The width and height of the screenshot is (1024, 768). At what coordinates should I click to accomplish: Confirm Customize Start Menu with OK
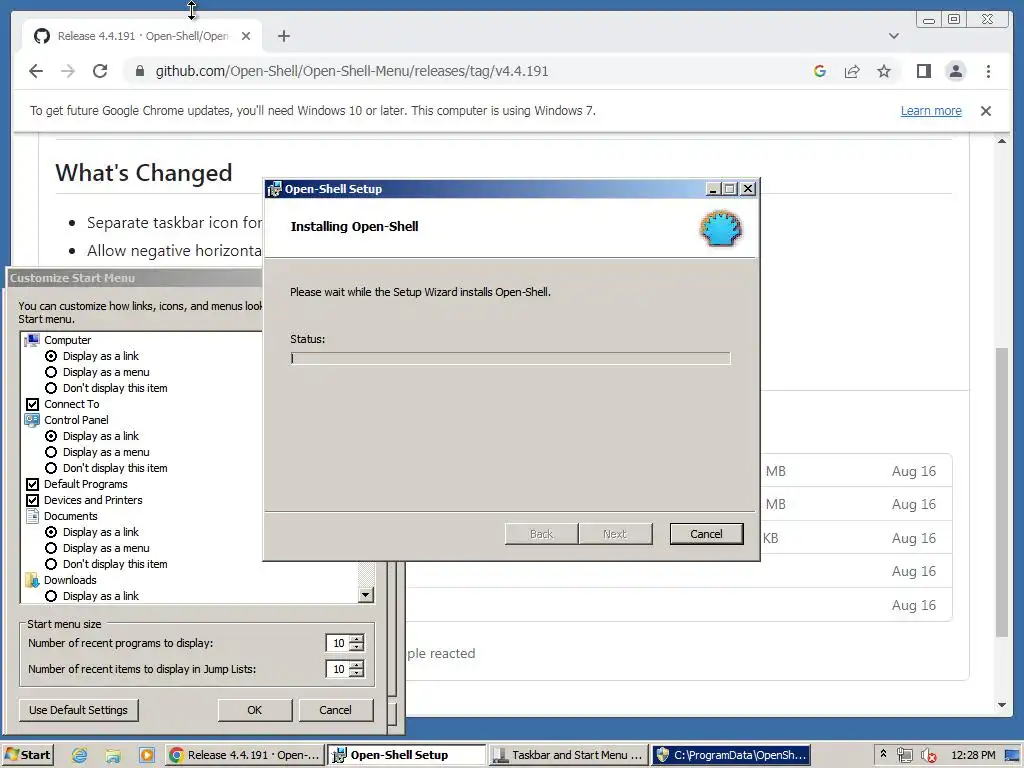[x=255, y=710]
